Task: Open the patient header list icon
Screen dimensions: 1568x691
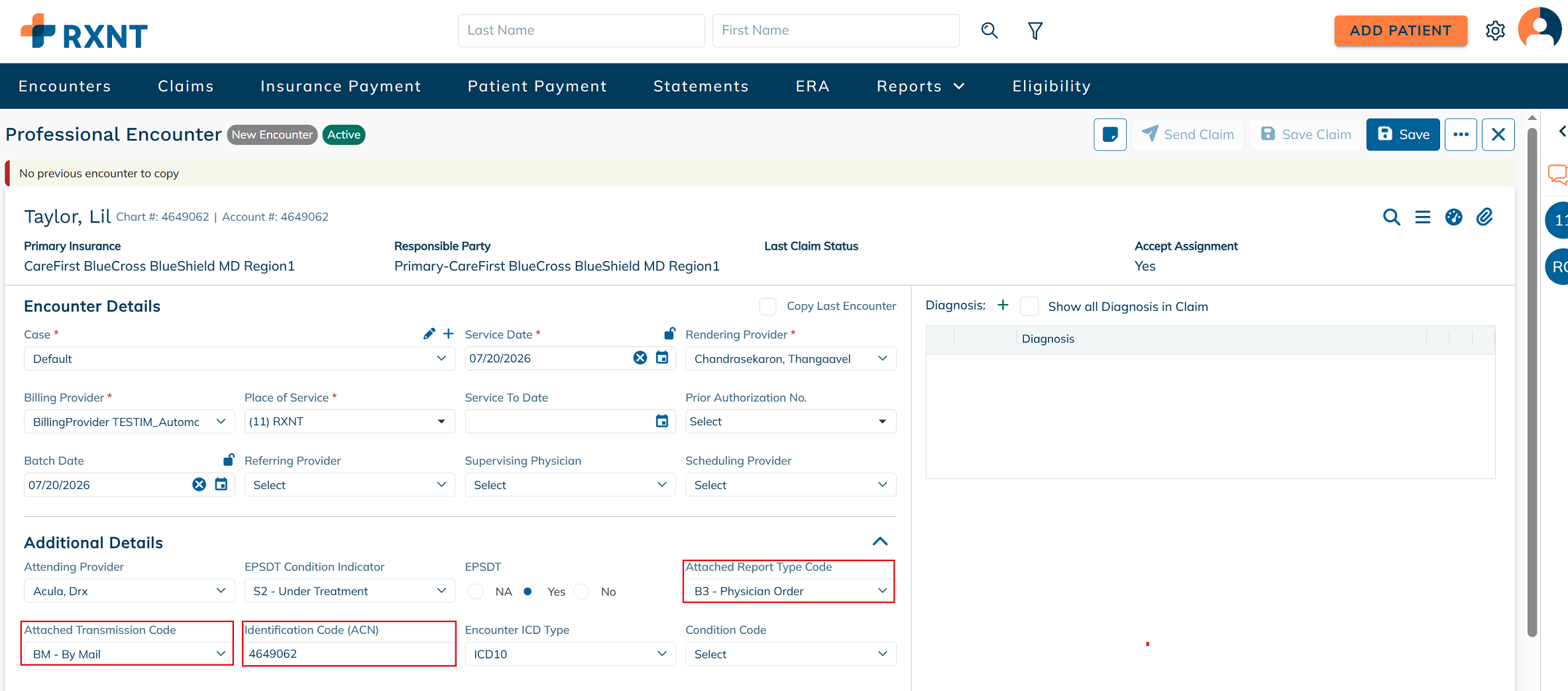Action: (x=1422, y=217)
